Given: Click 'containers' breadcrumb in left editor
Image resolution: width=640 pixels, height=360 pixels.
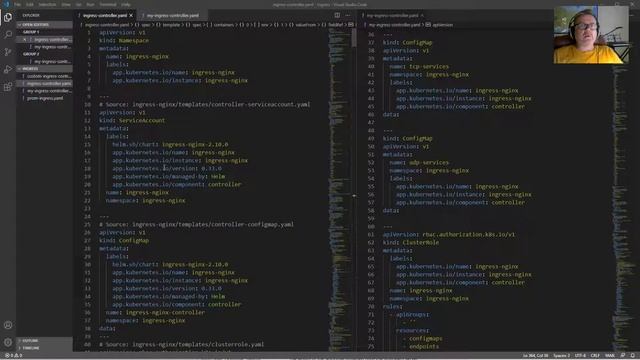Looking at the screenshot, I should pyautogui.click(x=224, y=24).
